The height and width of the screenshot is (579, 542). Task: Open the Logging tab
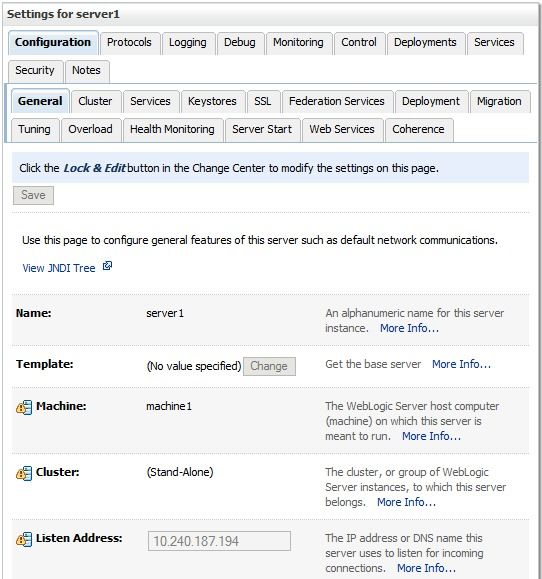188,43
